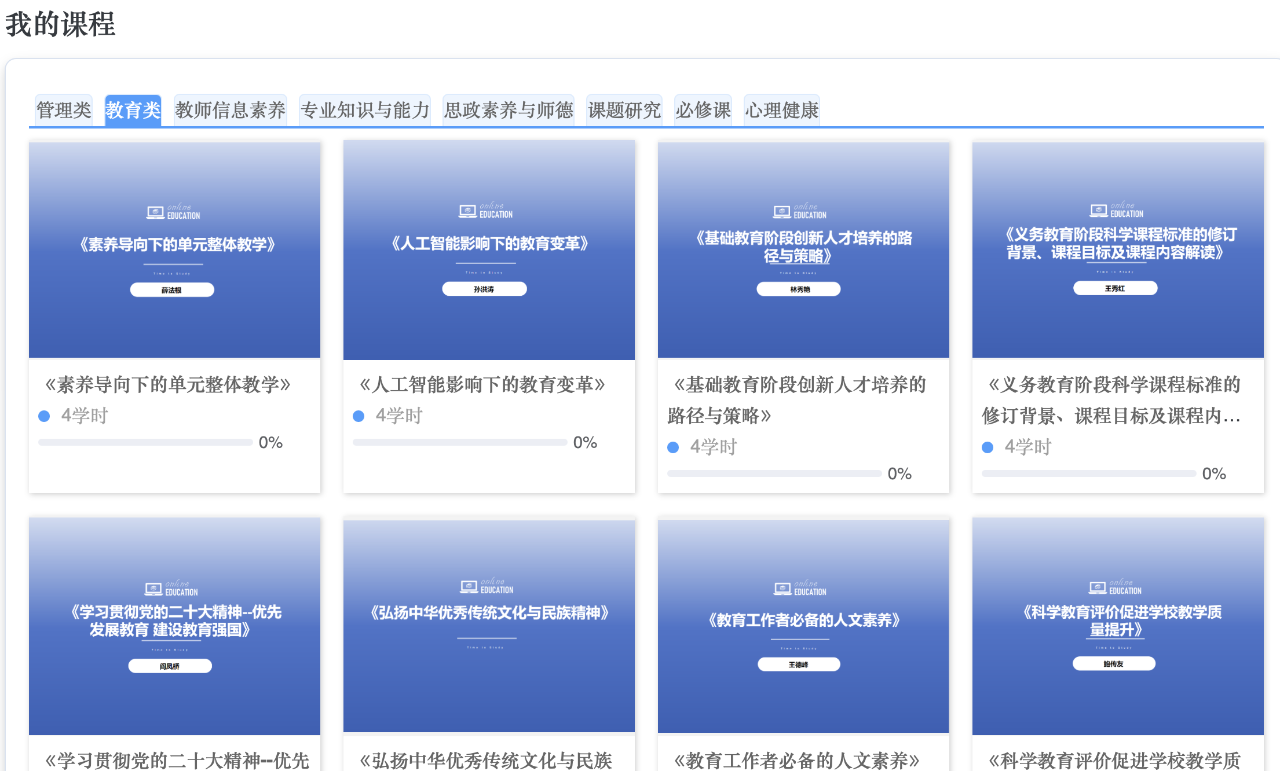Click progress bar of 义务教育阶段科学课程标准 course
The image size is (1280, 771).
[x=1089, y=473]
